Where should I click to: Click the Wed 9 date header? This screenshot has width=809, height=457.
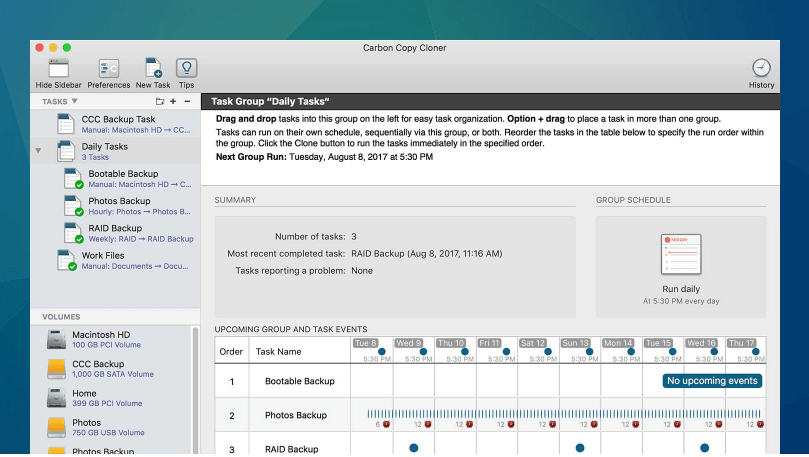tap(409, 343)
